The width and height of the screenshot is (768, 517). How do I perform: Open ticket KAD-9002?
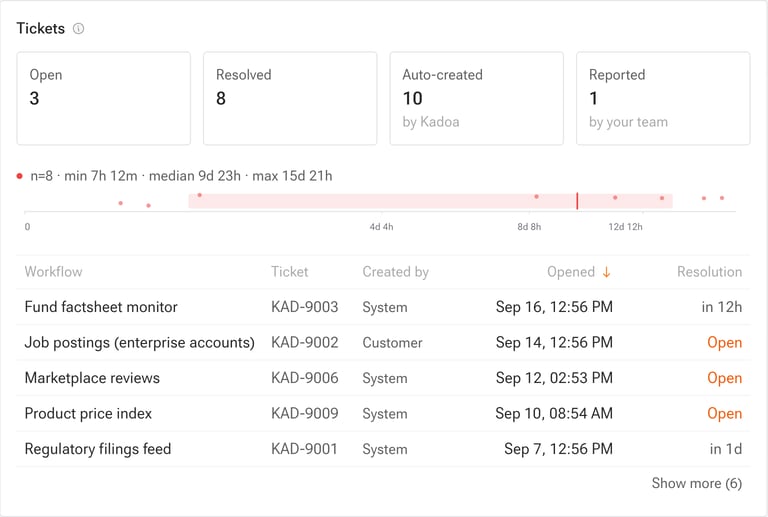pos(305,343)
